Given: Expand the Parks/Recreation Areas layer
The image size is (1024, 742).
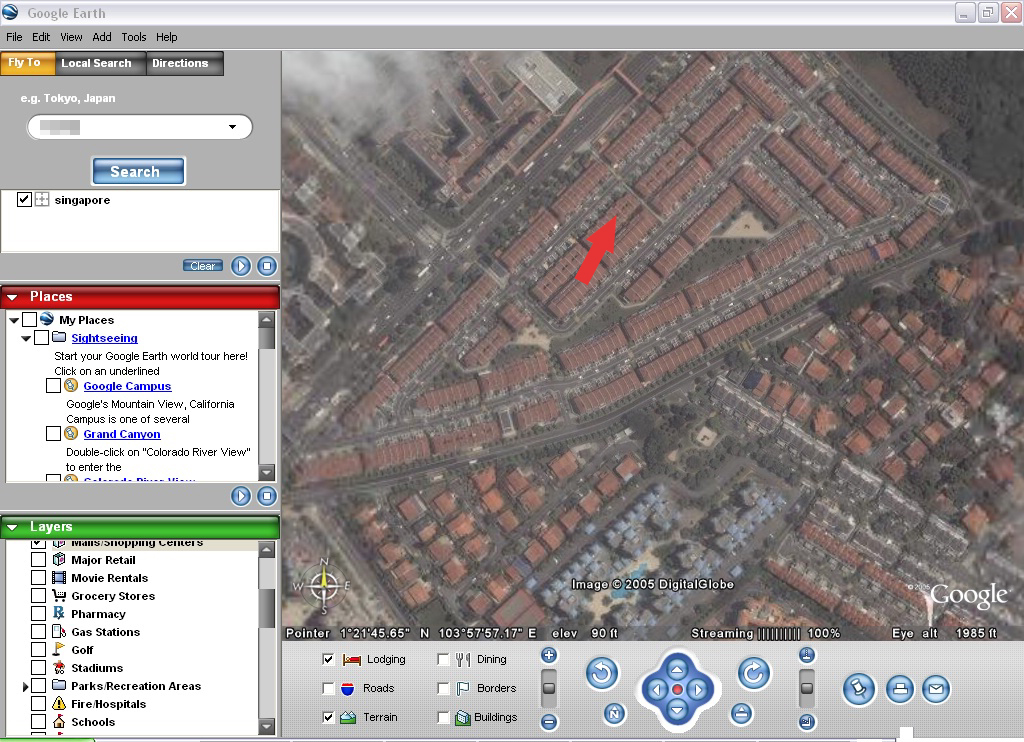Looking at the screenshot, I should (x=25, y=686).
